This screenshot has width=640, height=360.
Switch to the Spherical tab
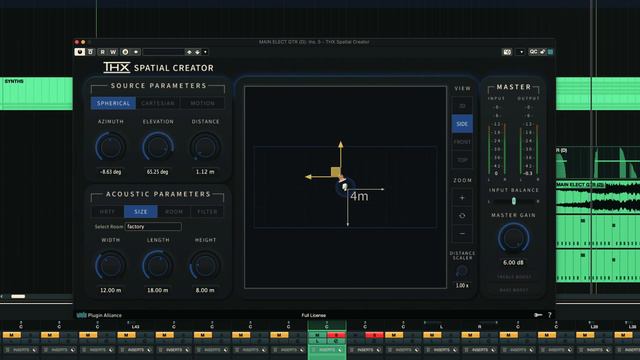point(113,103)
